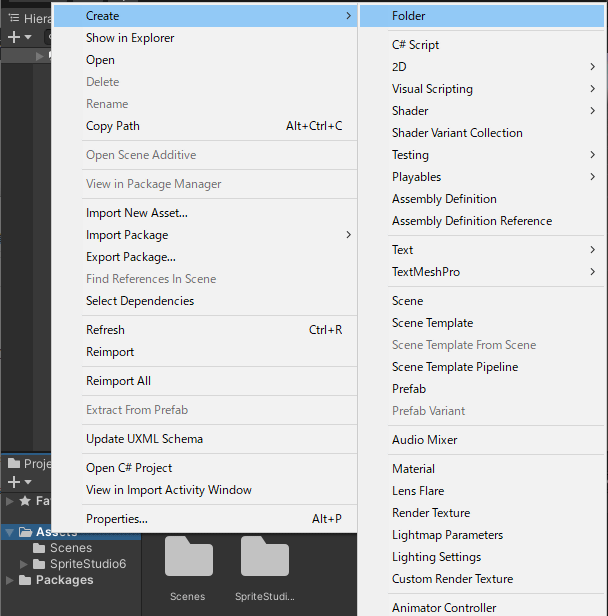
Task: Select Assembly Definition entry
Action: (482, 199)
